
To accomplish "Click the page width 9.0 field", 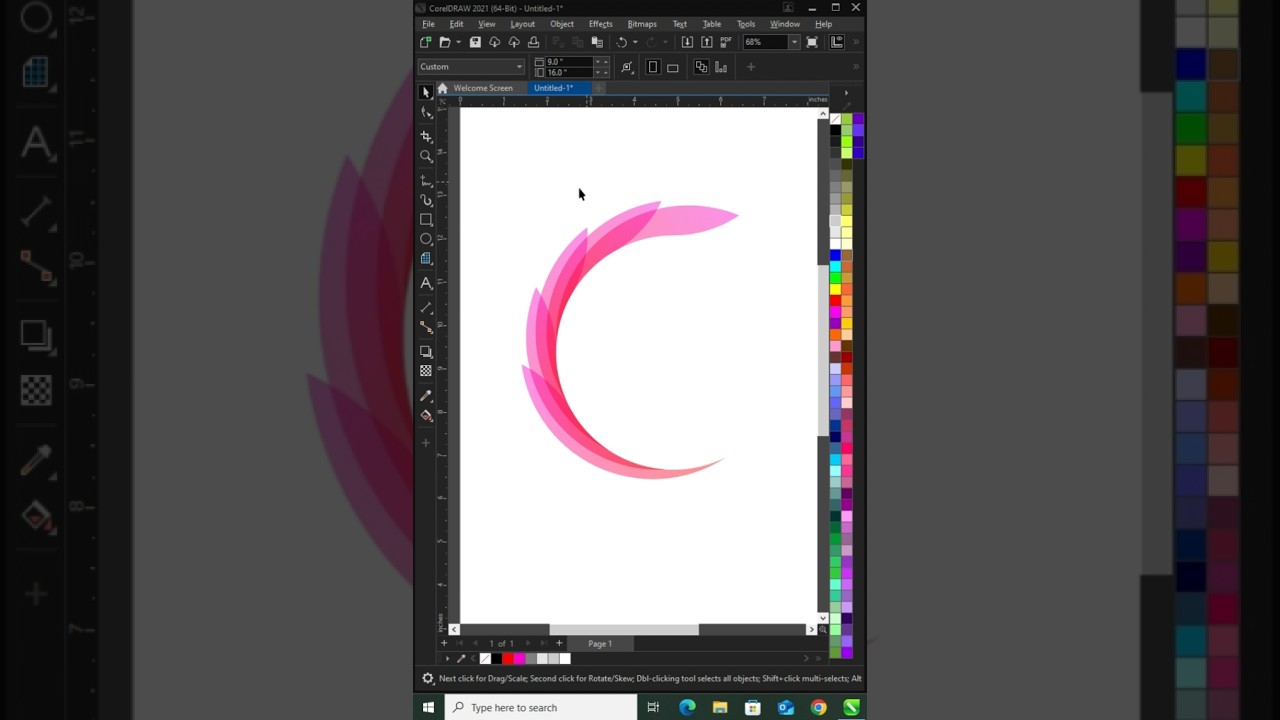I will (570, 62).
